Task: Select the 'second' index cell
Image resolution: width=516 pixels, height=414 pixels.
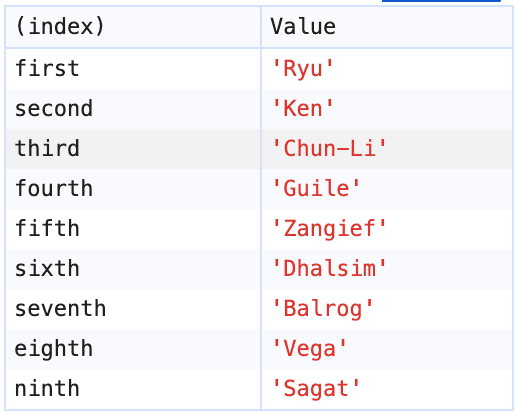Action: pos(133,109)
